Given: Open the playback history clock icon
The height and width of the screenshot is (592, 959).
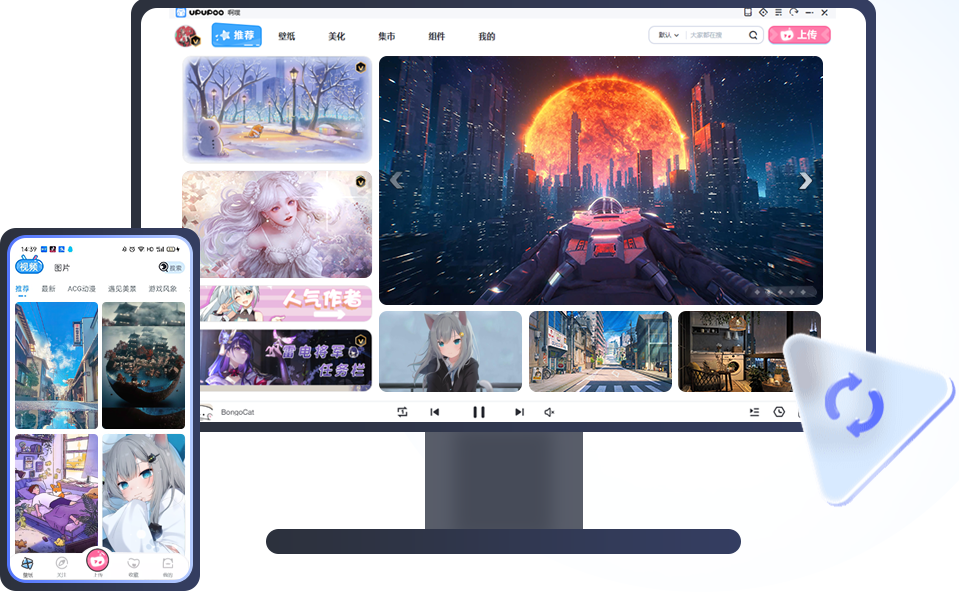Looking at the screenshot, I should click(x=778, y=411).
